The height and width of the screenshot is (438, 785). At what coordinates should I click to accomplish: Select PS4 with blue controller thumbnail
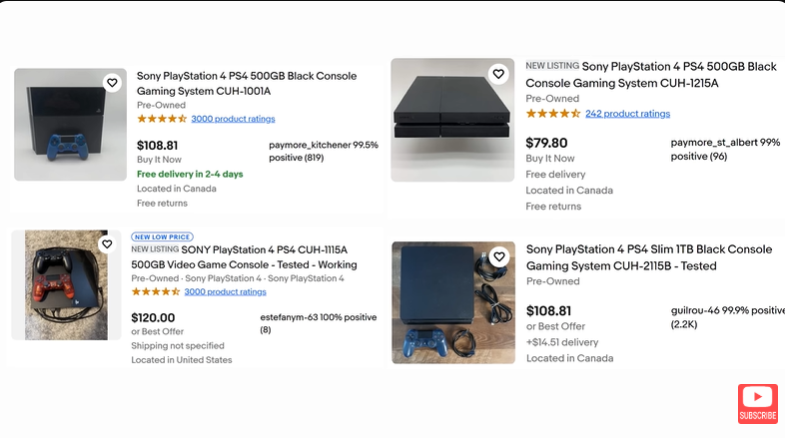pos(70,125)
